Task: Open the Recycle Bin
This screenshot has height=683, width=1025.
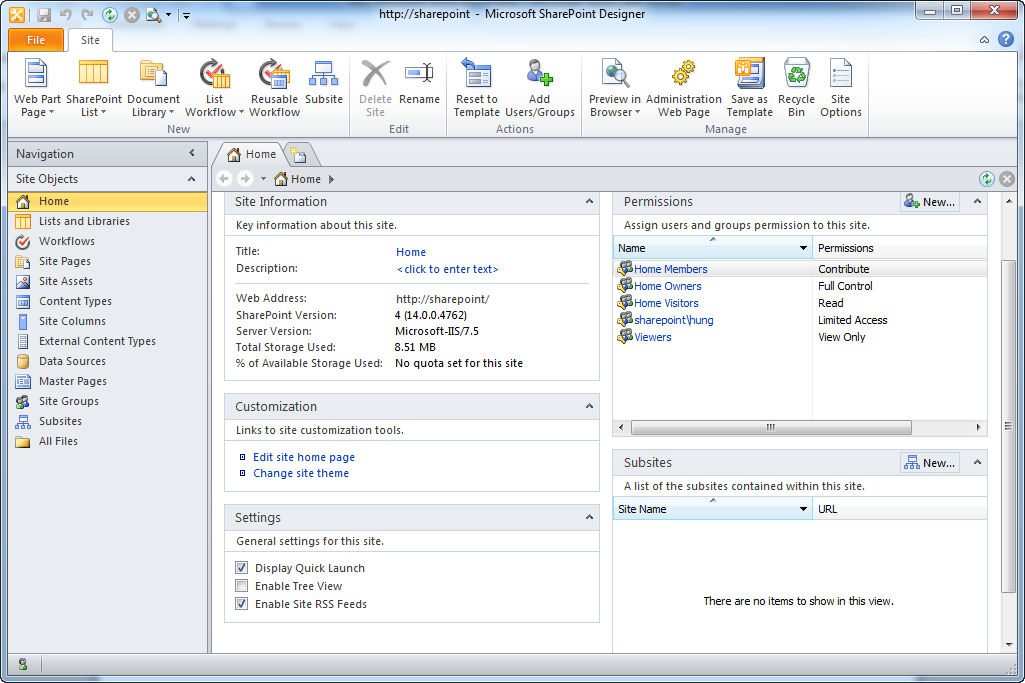Action: pos(796,88)
